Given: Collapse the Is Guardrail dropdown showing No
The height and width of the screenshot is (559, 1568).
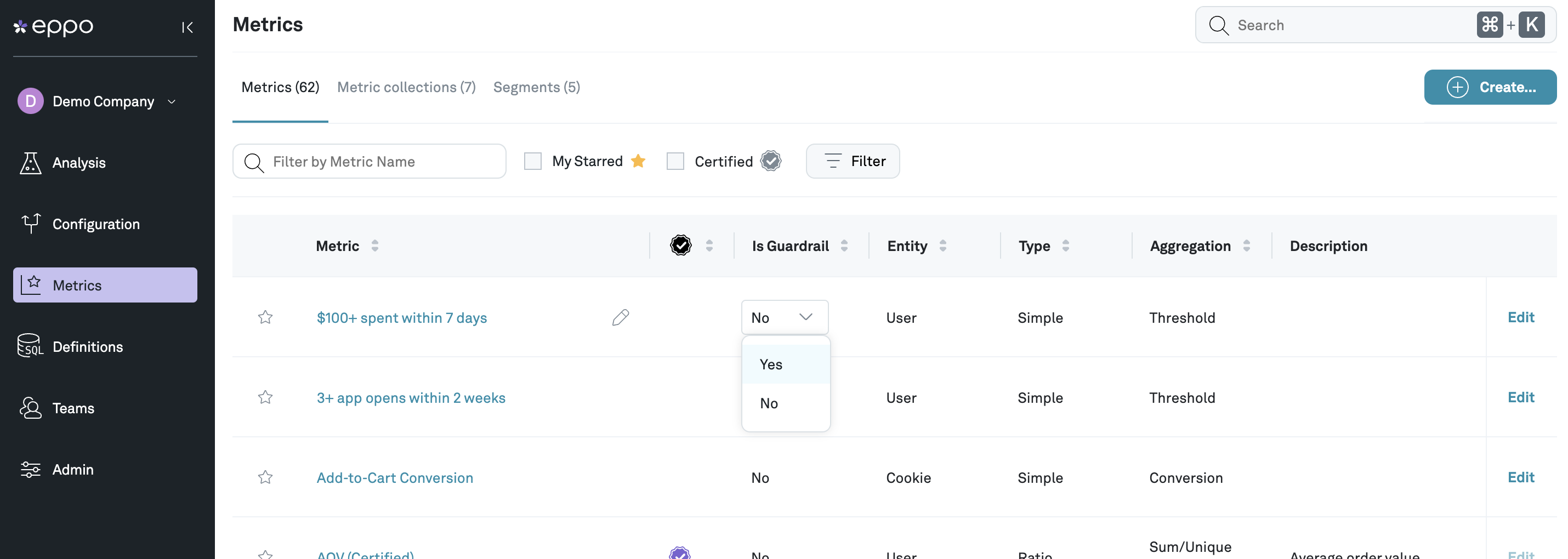Looking at the screenshot, I should point(785,317).
